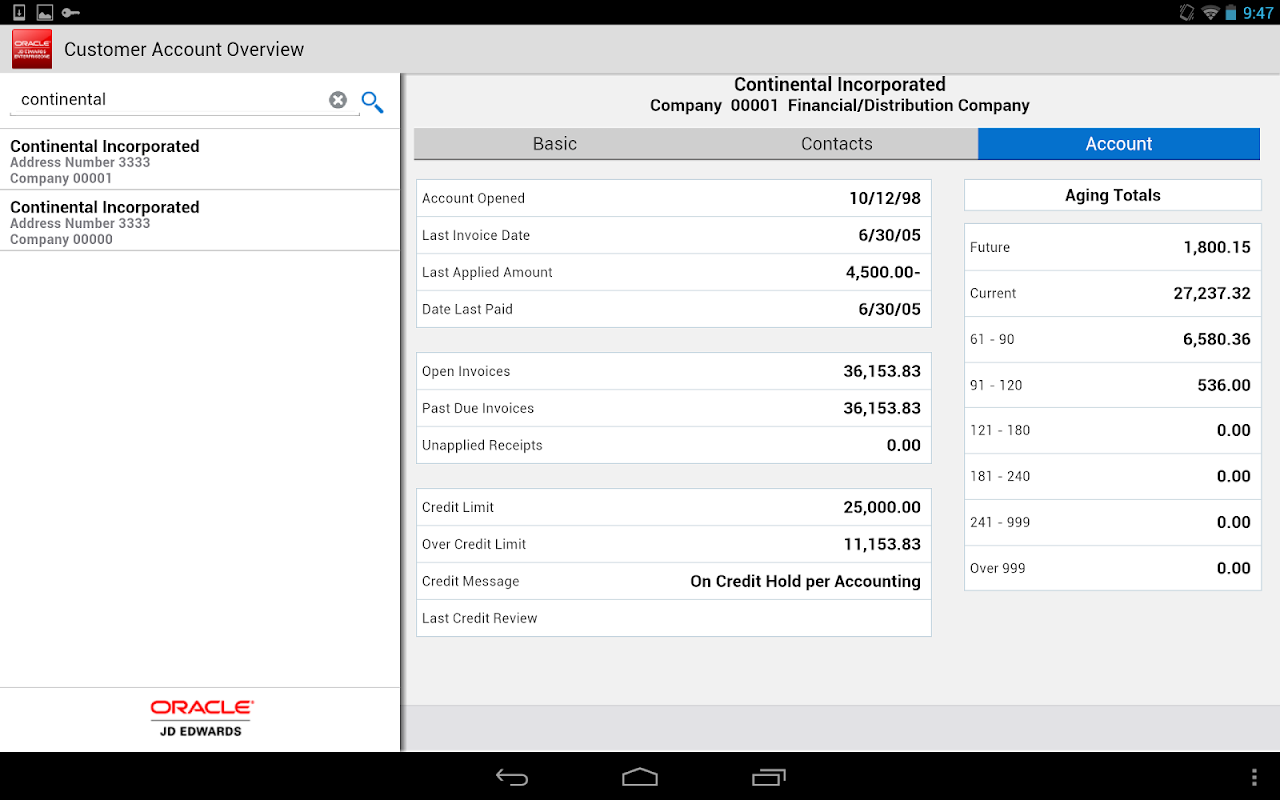
Task: Tap the battery status icon
Action: [1231, 13]
